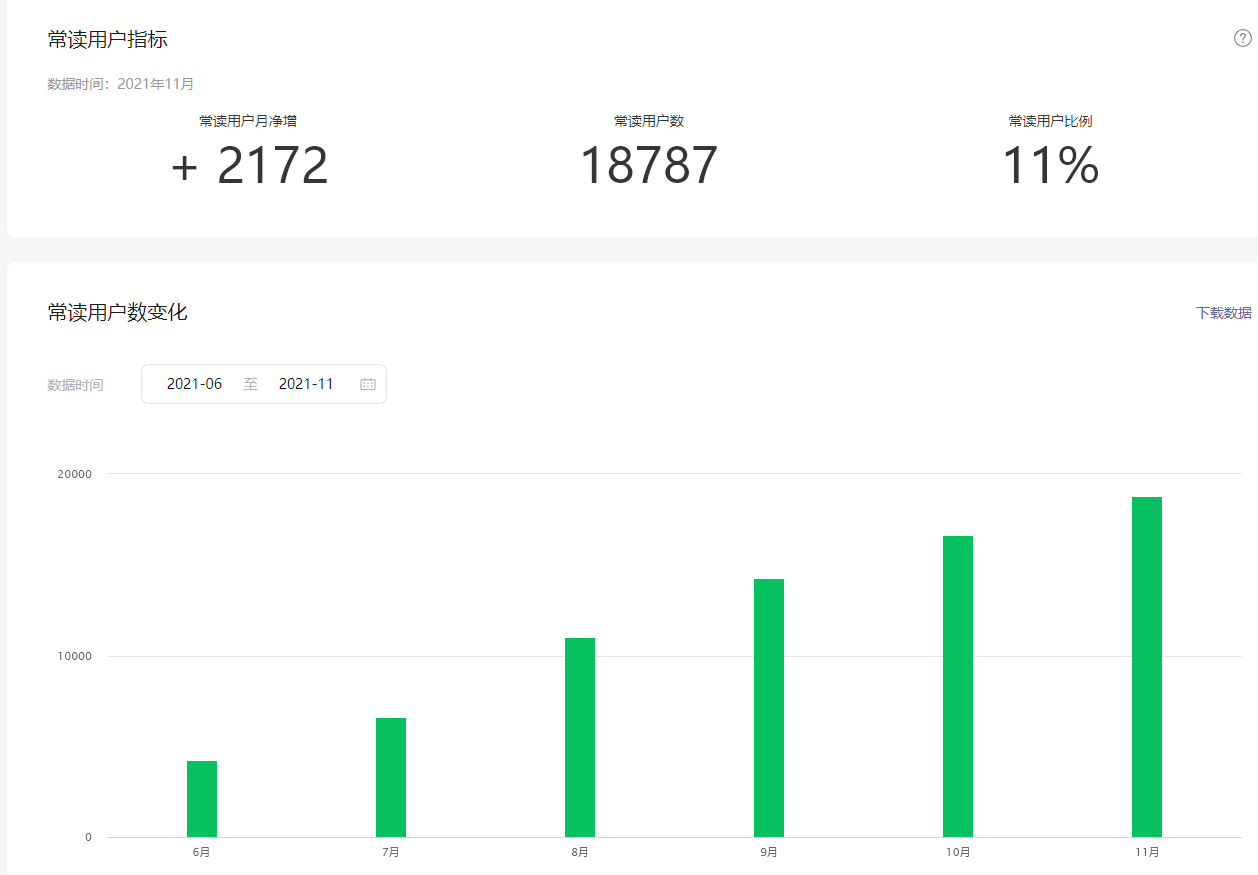Open the calendar icon in date range
This screenshot has width=1258, height=875.
coord(368,384)
